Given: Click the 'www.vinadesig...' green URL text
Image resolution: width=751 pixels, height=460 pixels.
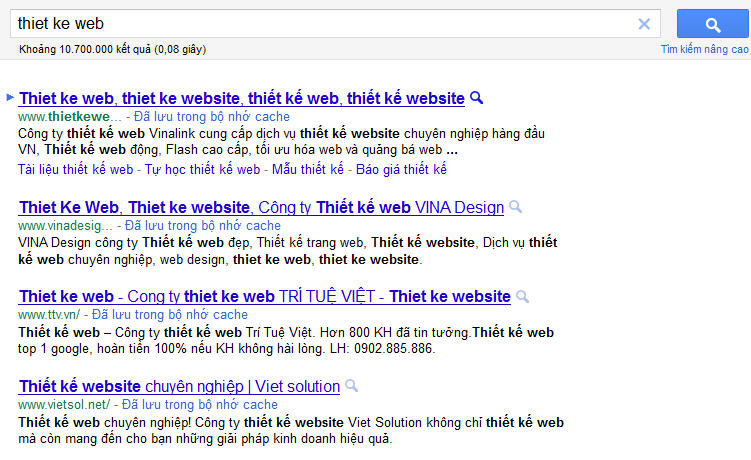Looking at the screenshot, I should pyautogui.click(x=65, y=225).
